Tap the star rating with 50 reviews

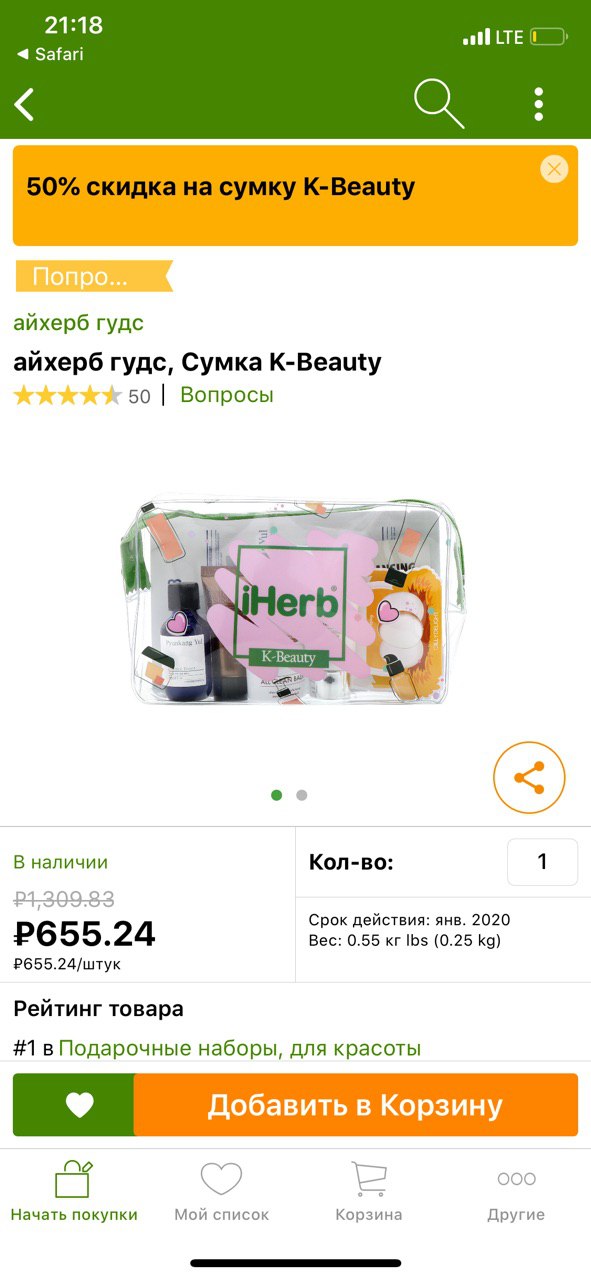coord(82,396)
